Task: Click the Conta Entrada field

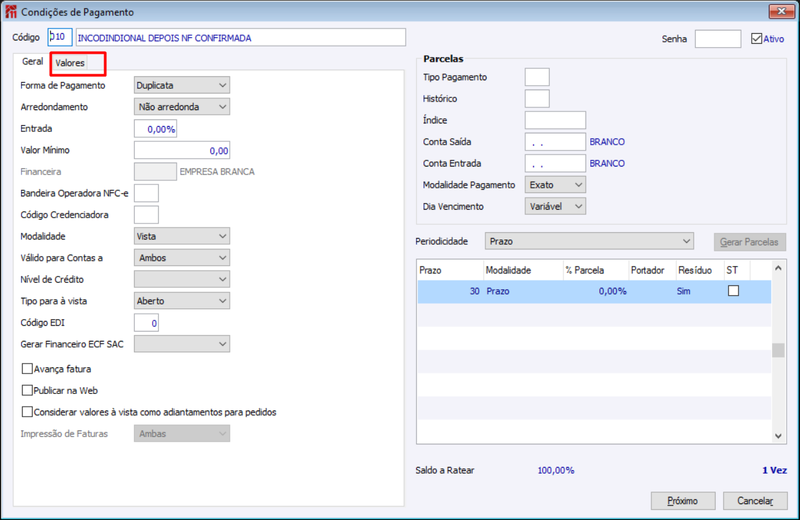Action: point(555,163)
